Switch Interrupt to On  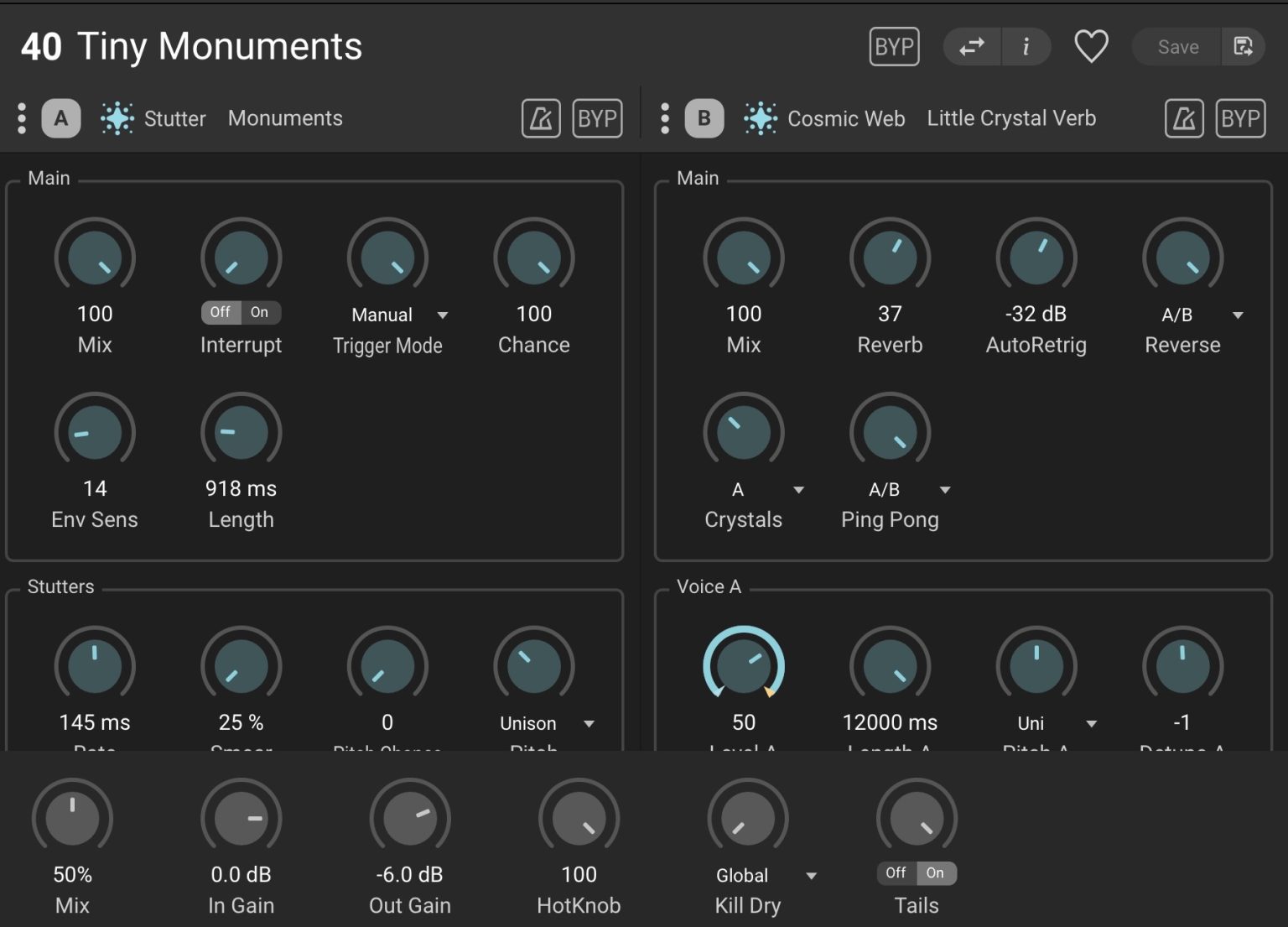click(x=260, y=312)
